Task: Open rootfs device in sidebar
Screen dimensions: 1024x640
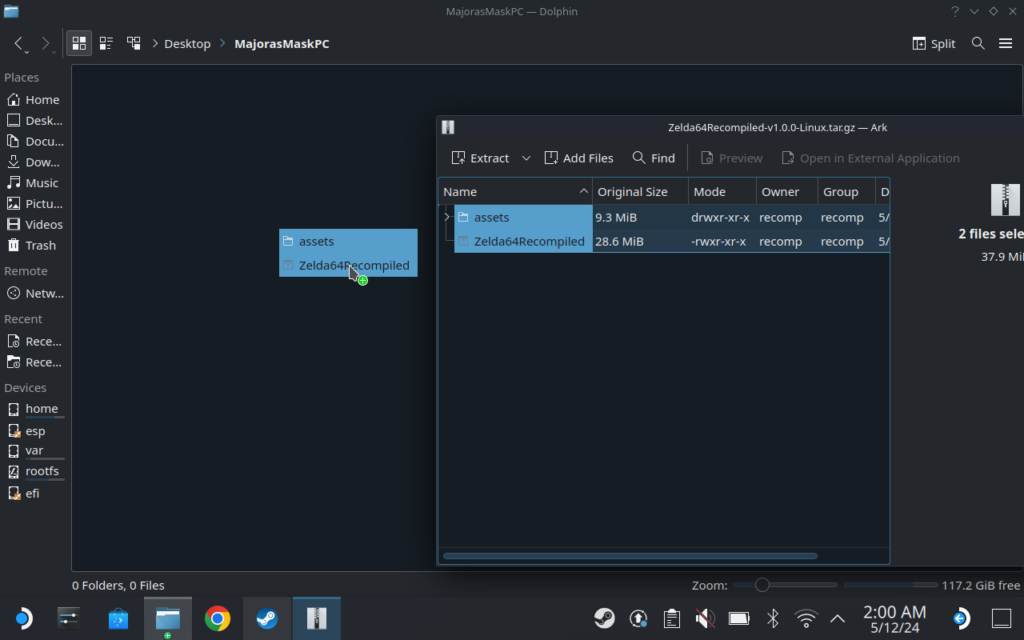Action: [34, 472]
